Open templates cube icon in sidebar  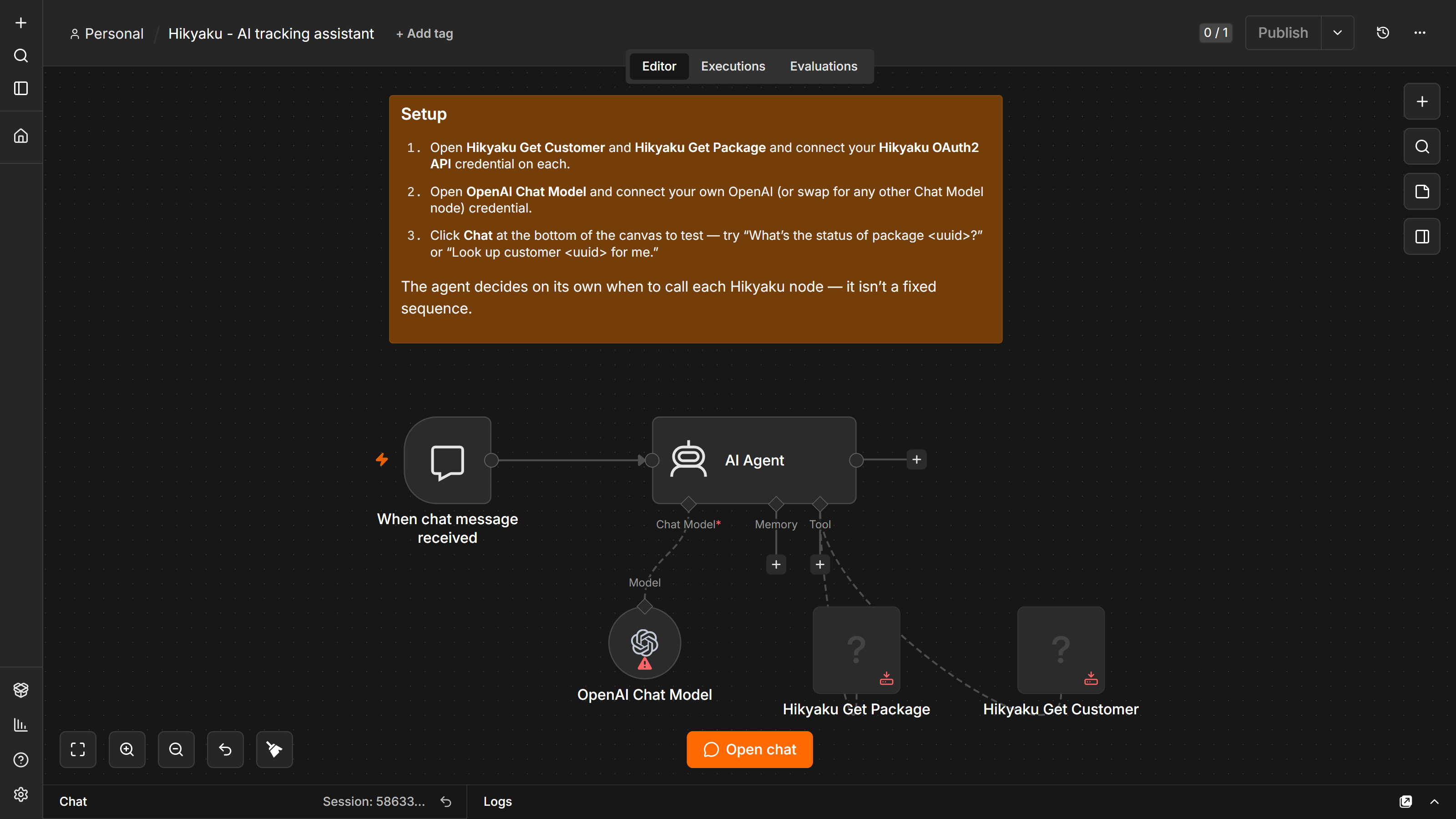(x=21, y=690)
